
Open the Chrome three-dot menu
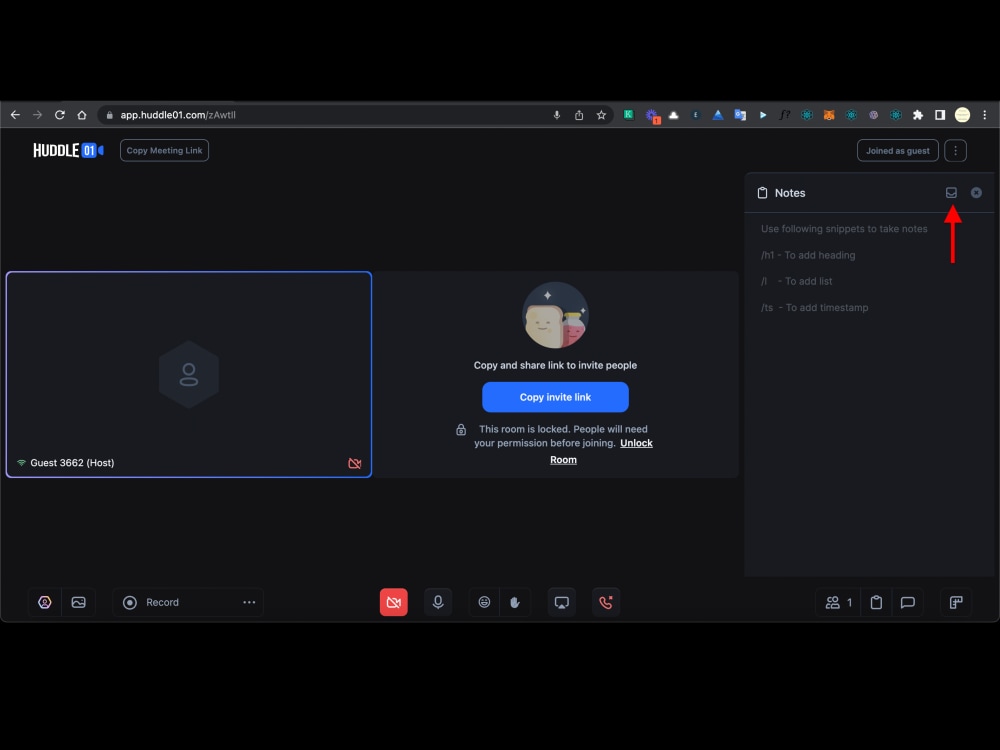point(984,115)
